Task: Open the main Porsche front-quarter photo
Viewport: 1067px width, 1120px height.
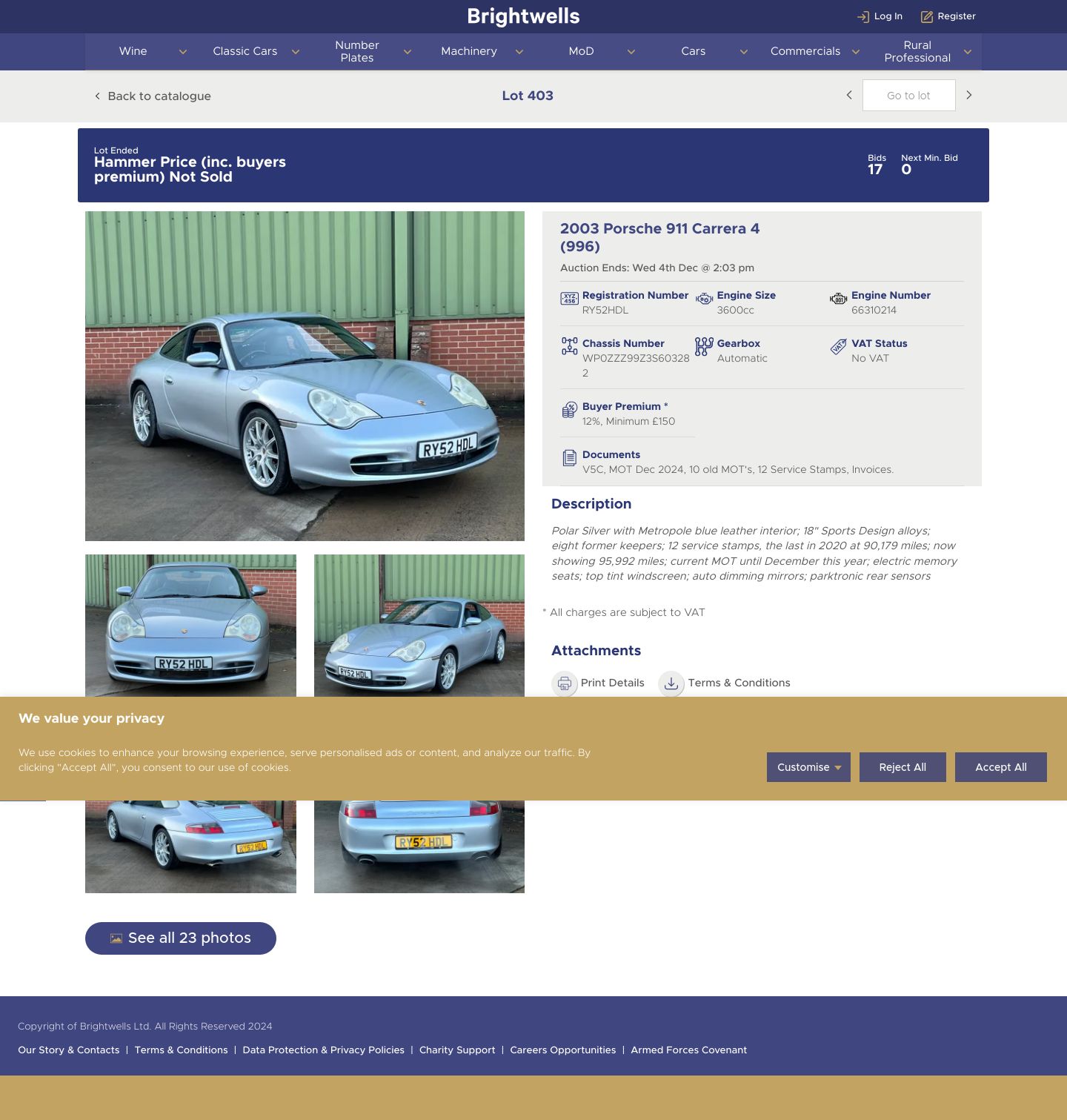Action: coord(305,376)
